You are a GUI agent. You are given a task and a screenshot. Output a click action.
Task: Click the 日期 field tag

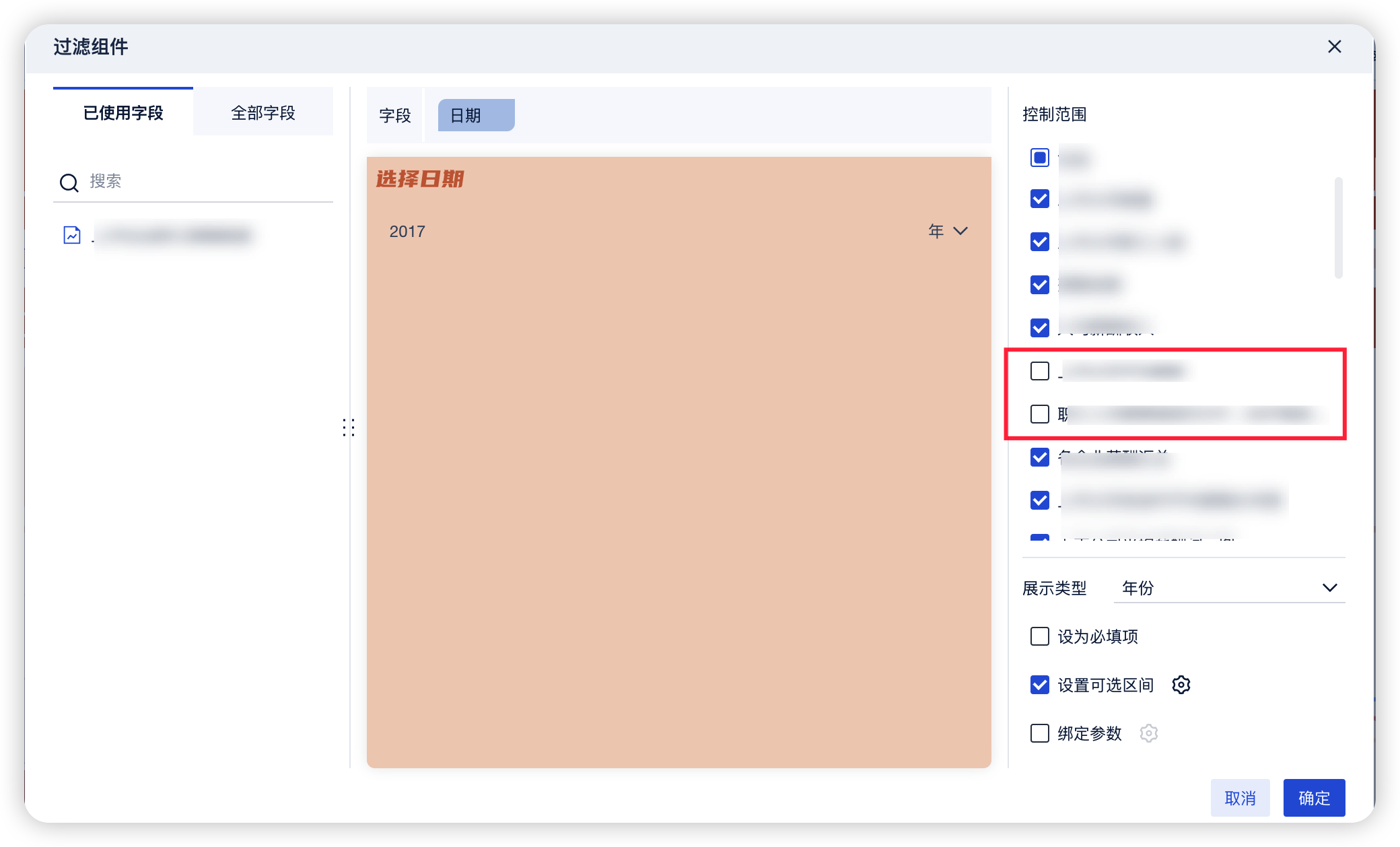[475, 115]
